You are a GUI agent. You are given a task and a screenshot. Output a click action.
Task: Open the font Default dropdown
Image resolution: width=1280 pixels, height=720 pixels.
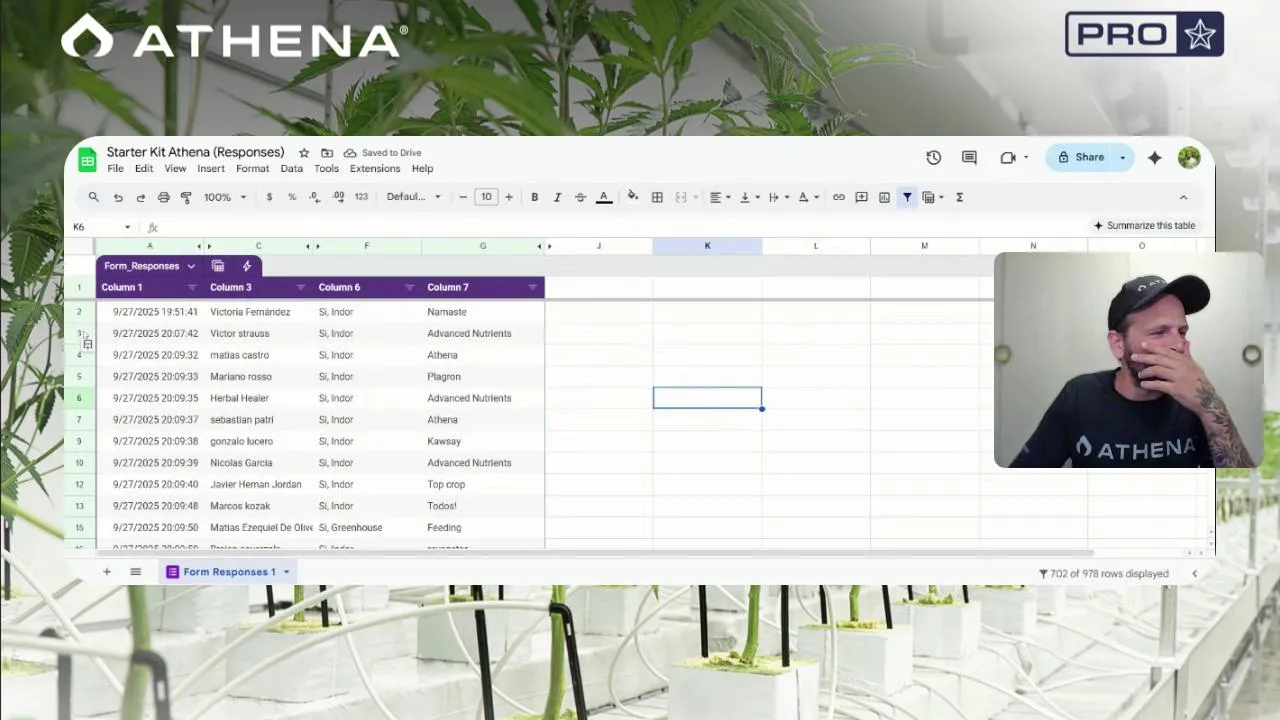pyautogui.click(x=414, y=197)
